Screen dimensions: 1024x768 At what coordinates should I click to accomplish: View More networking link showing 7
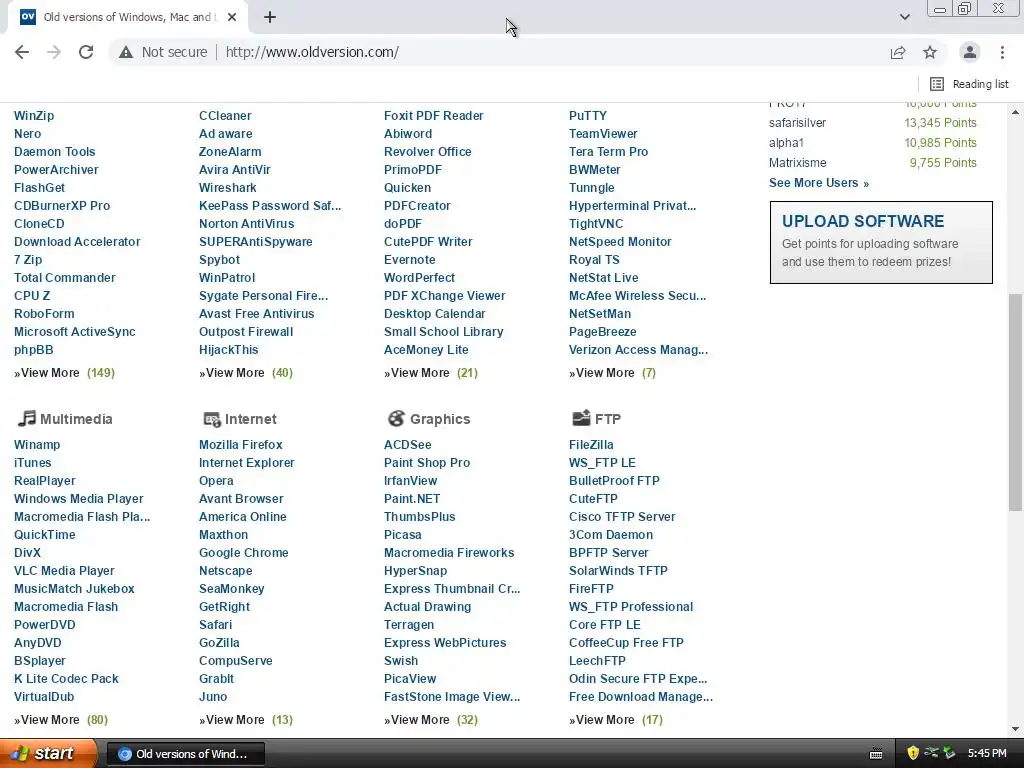(x=612, y=373)
